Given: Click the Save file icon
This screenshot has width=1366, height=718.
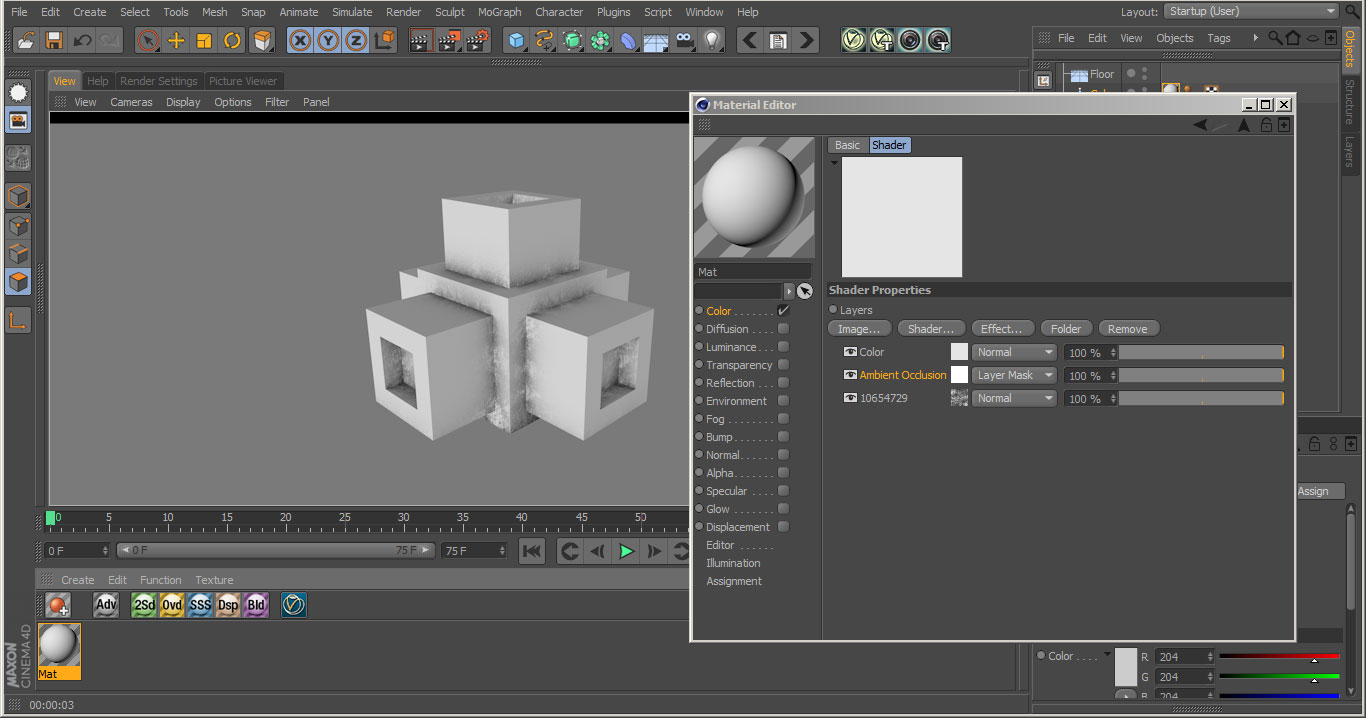Looking at the screenshot, I should 54,41.
